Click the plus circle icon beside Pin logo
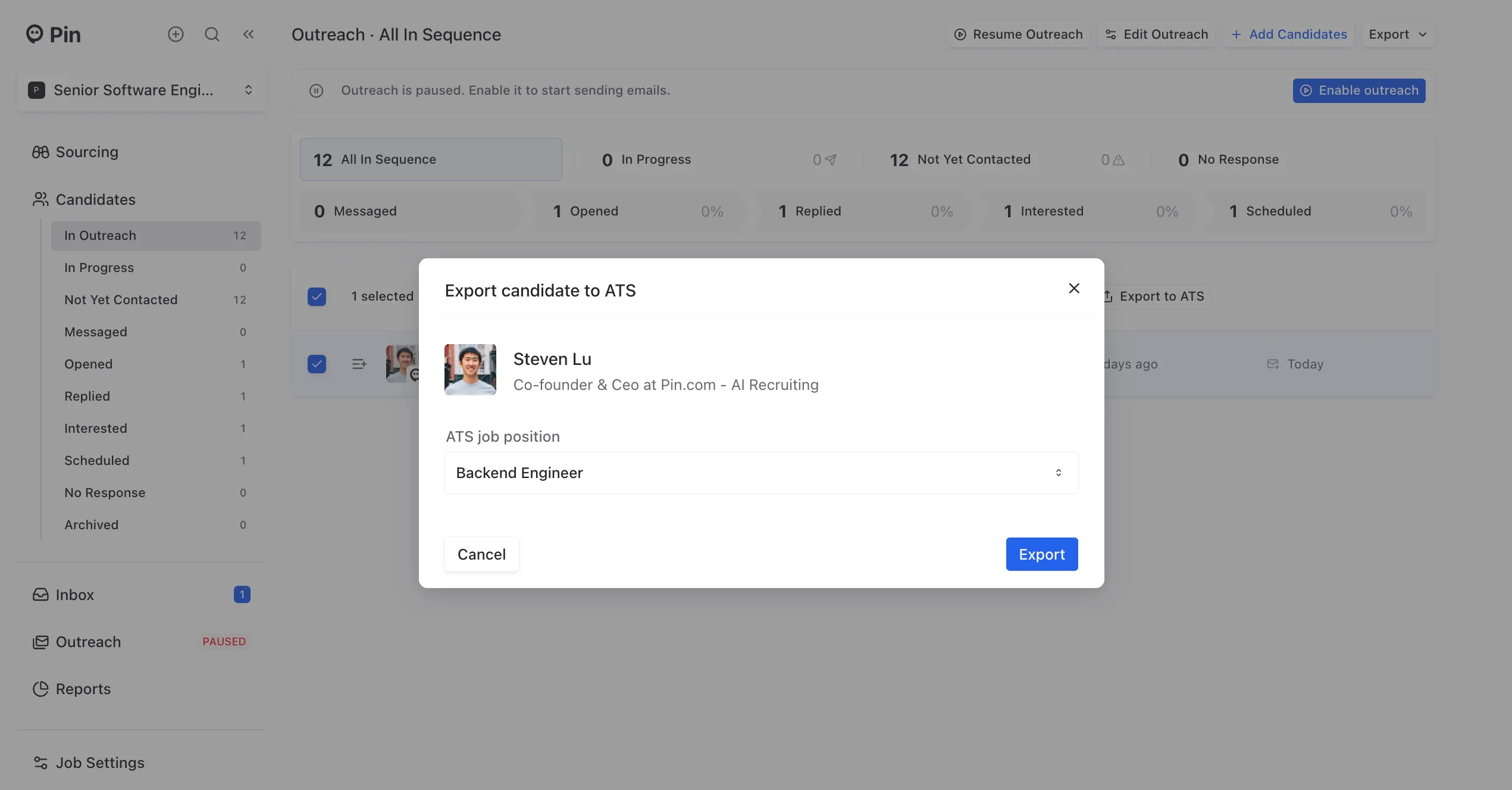The height and width of the screenshot is (790, 1512). tap(176, 35)
